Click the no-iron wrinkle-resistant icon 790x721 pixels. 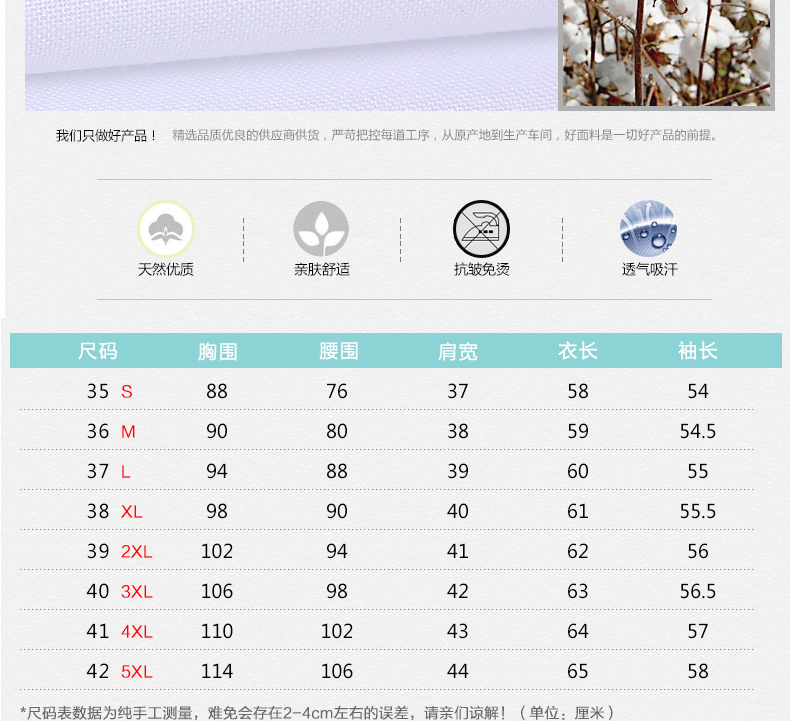(x=481, y=229)
